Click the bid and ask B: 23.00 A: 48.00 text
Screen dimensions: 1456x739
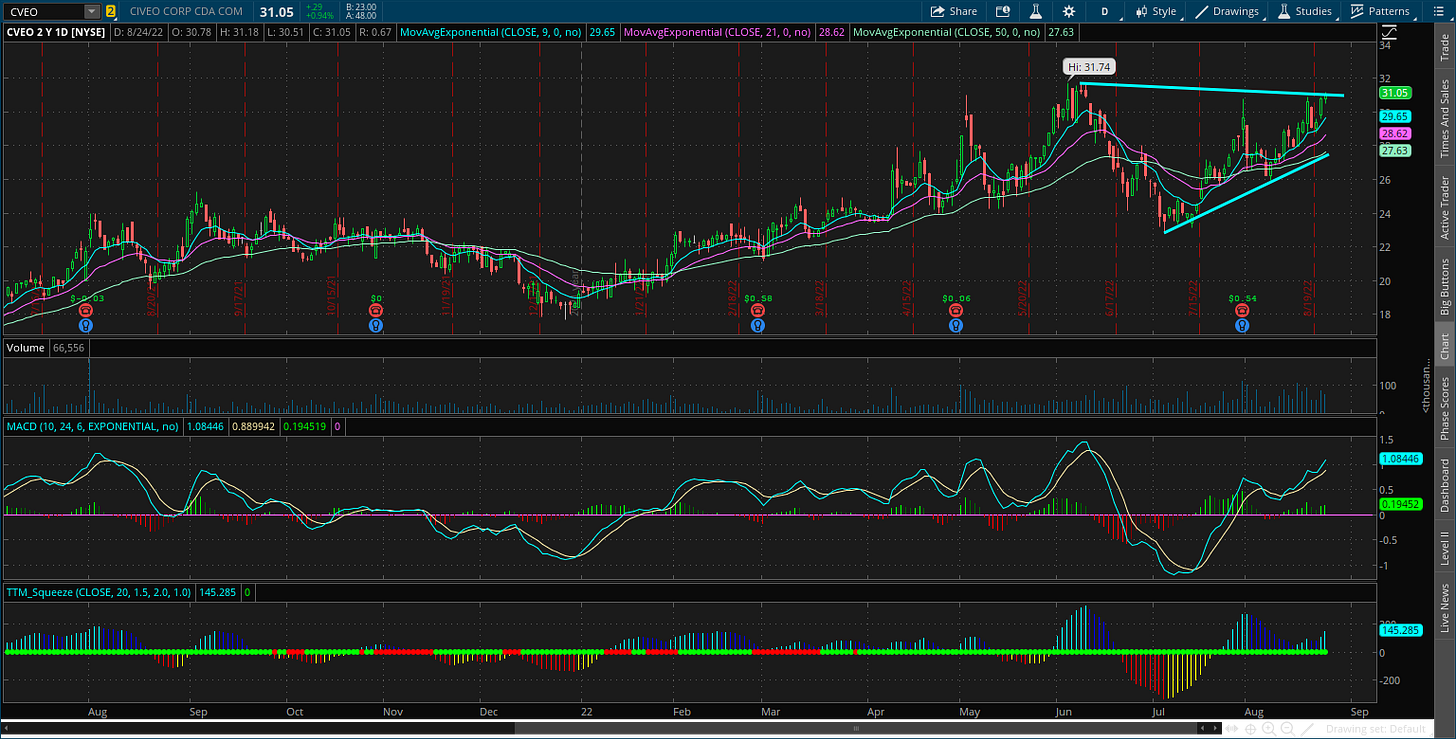(x=361, y=12)
